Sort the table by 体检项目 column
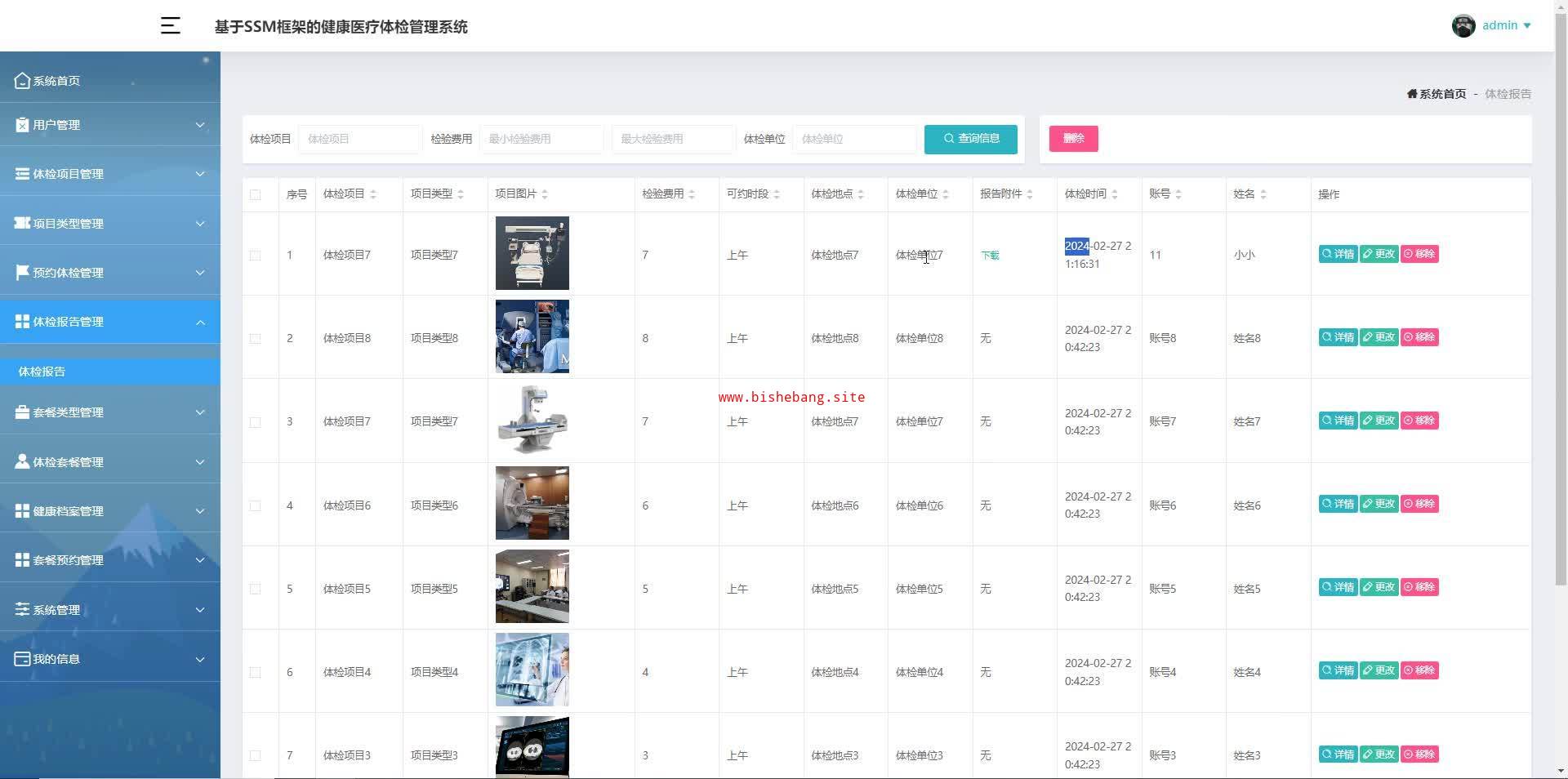This screenshot has width=1568, height=779. pyautogui.click(x=373, y=194)
